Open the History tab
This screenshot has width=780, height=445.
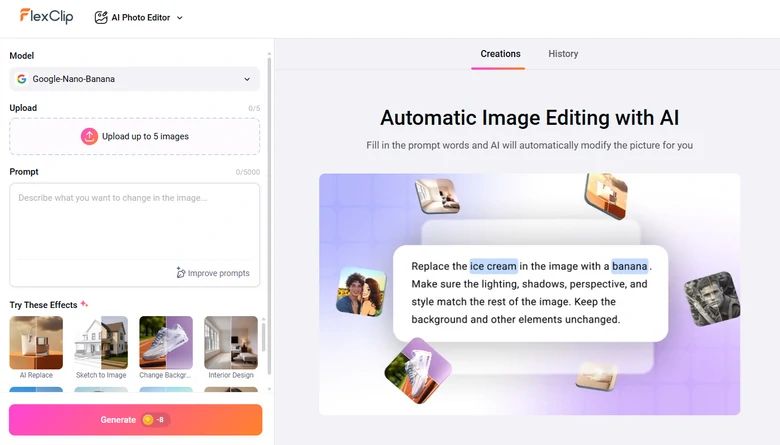[x=563, y=54]
